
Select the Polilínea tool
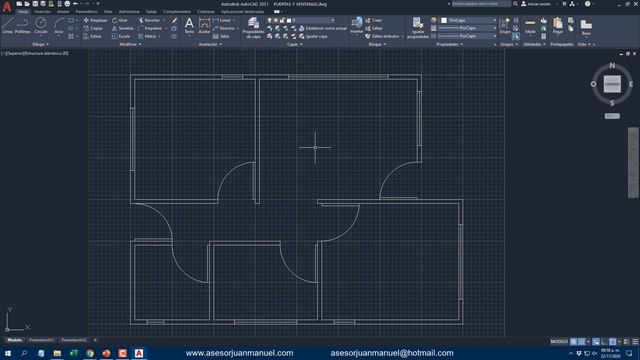[22, 25]
